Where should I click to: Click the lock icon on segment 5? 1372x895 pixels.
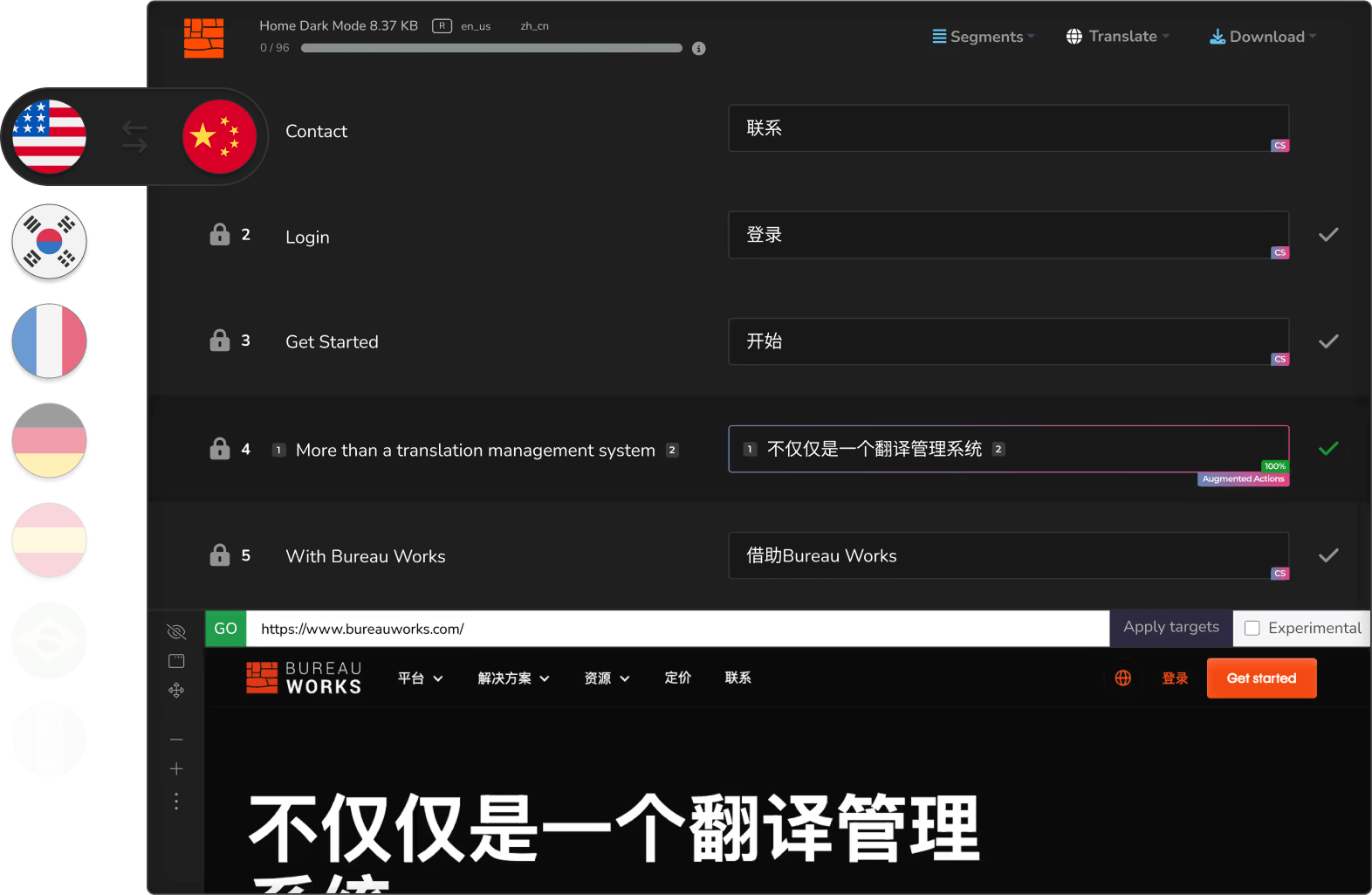pos(220,555)
